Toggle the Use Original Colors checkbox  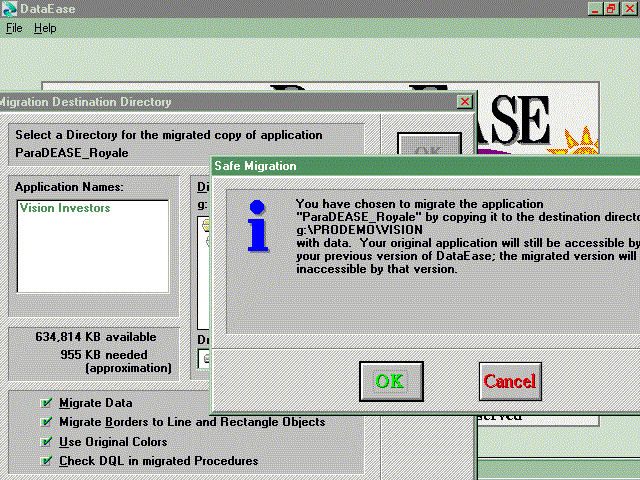click(x=46, y=442)
